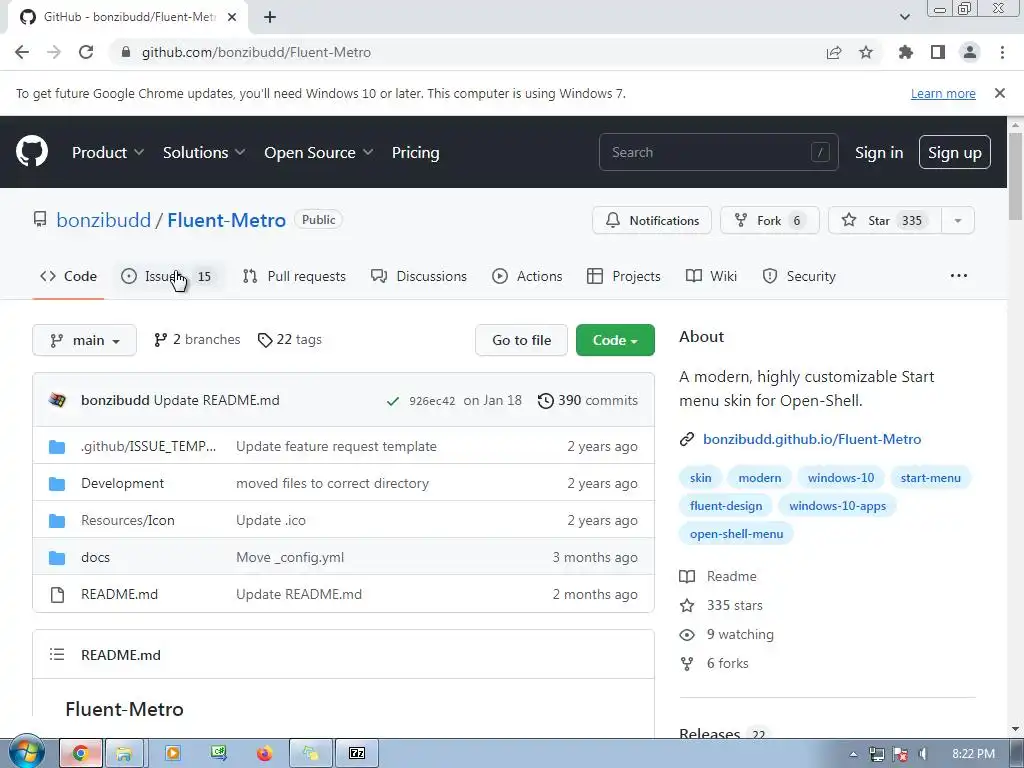Click commit history clock icon
The image size is (1024, 768).
(545, 400)
